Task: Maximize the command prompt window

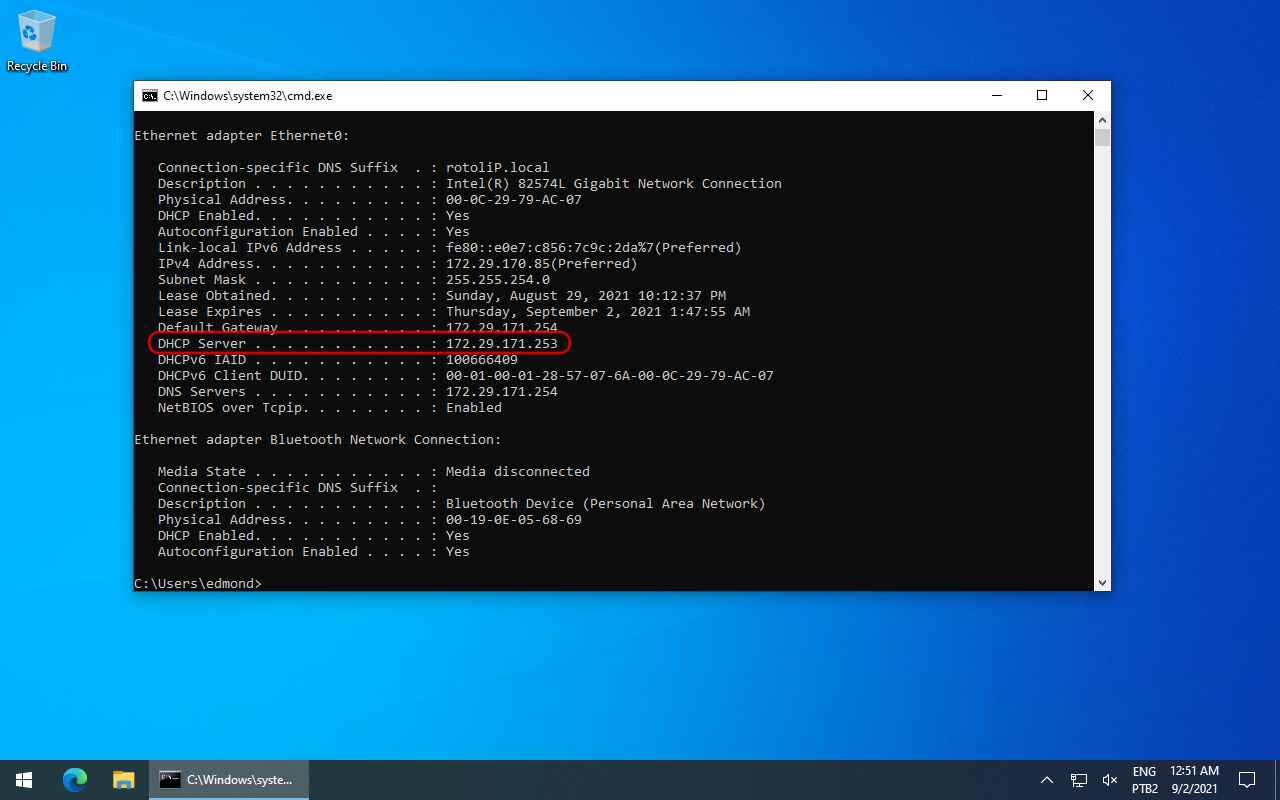Action: tap(1041, 95)
